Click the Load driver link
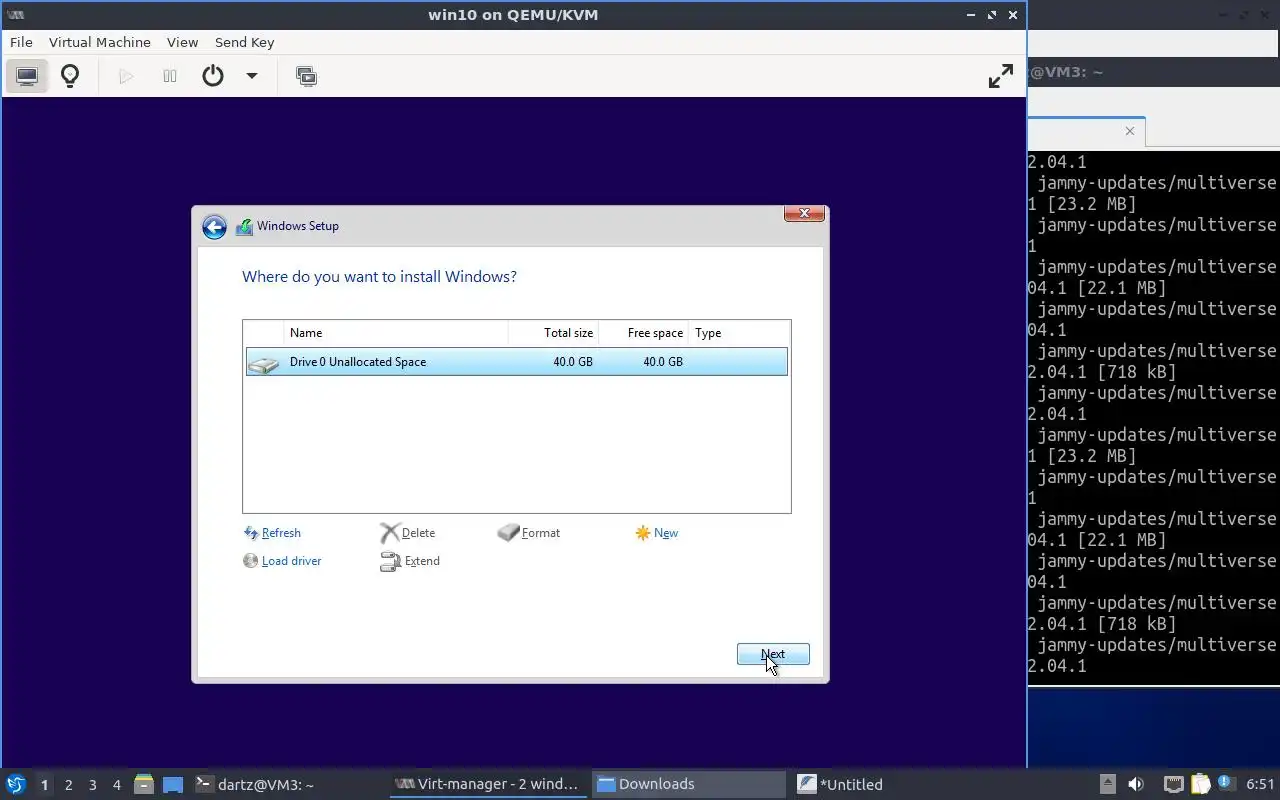The height and width of the screenshot is (800, 1280). pos(291,561)
